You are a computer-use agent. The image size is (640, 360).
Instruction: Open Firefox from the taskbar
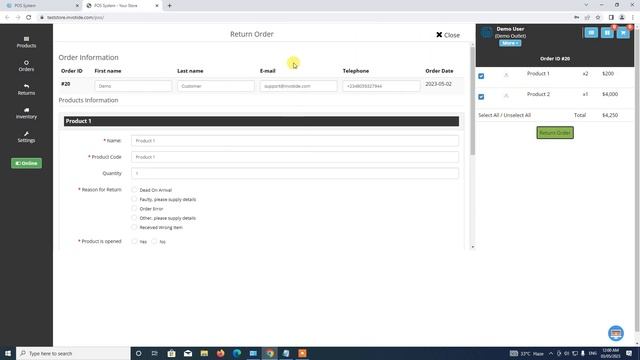[x=220, y=353]
